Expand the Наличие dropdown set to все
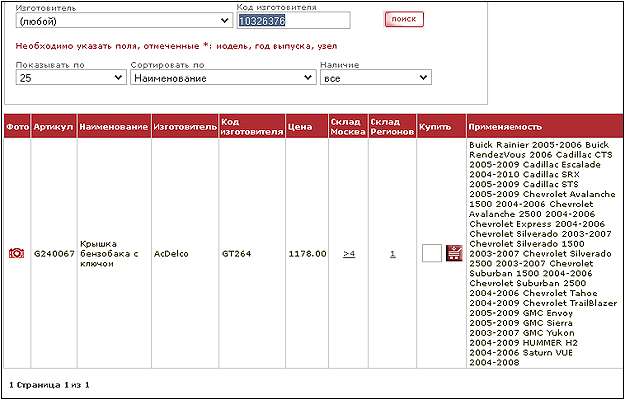 coord(374,77)
